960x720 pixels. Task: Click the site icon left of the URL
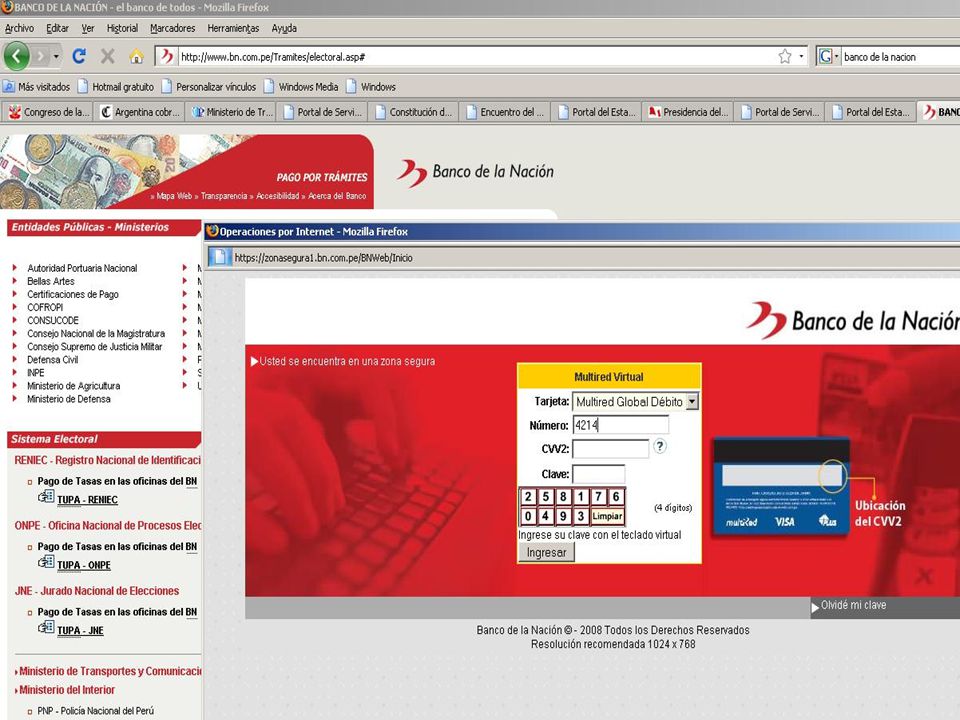166,56
